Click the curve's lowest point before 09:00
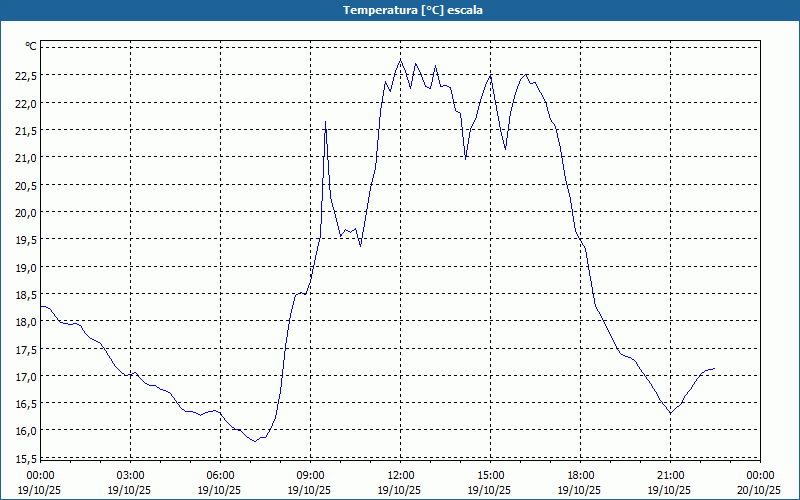800x500 pixels. 254,440
